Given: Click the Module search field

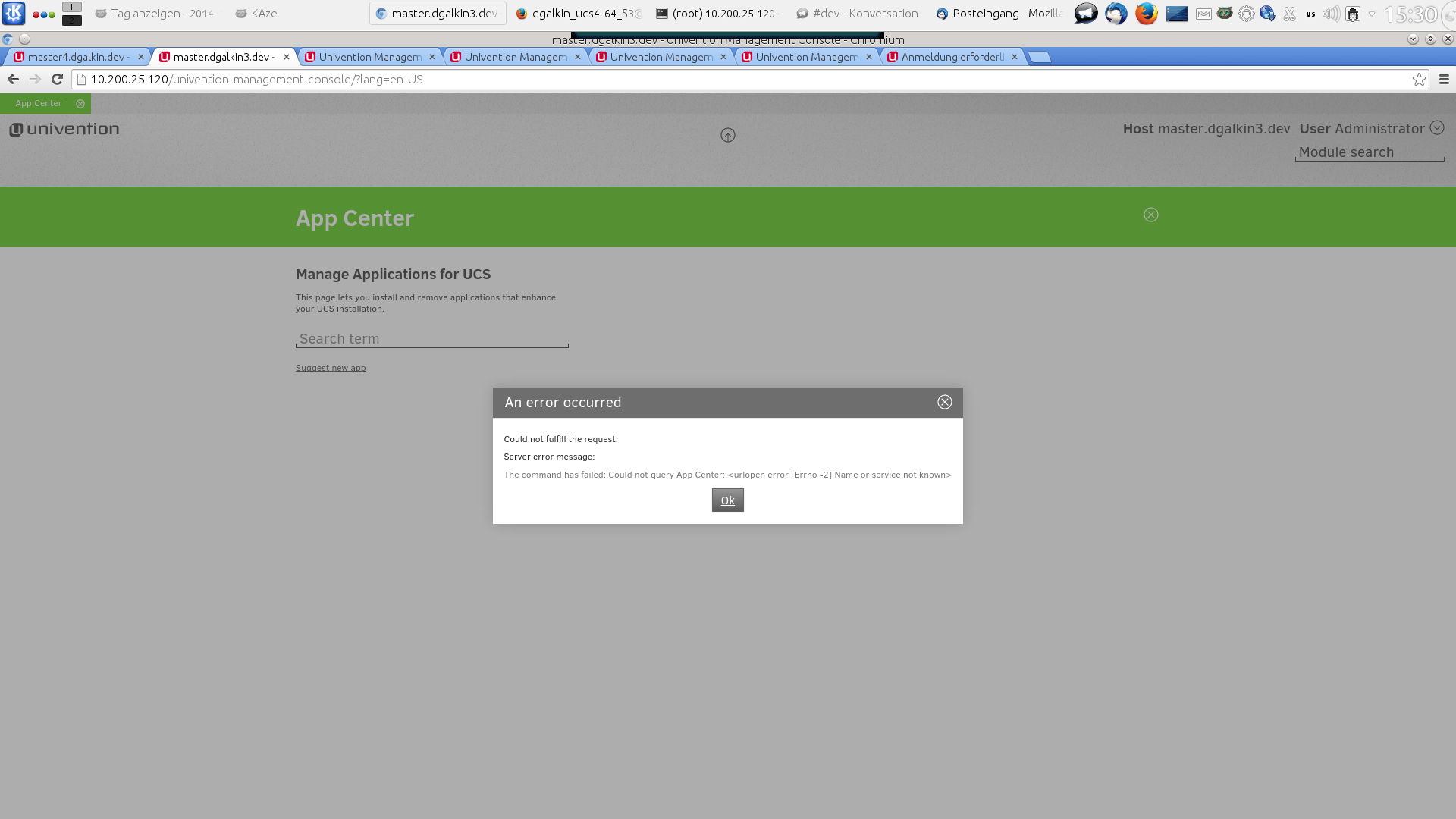Looking at the screenshot, I should 1369,152.
